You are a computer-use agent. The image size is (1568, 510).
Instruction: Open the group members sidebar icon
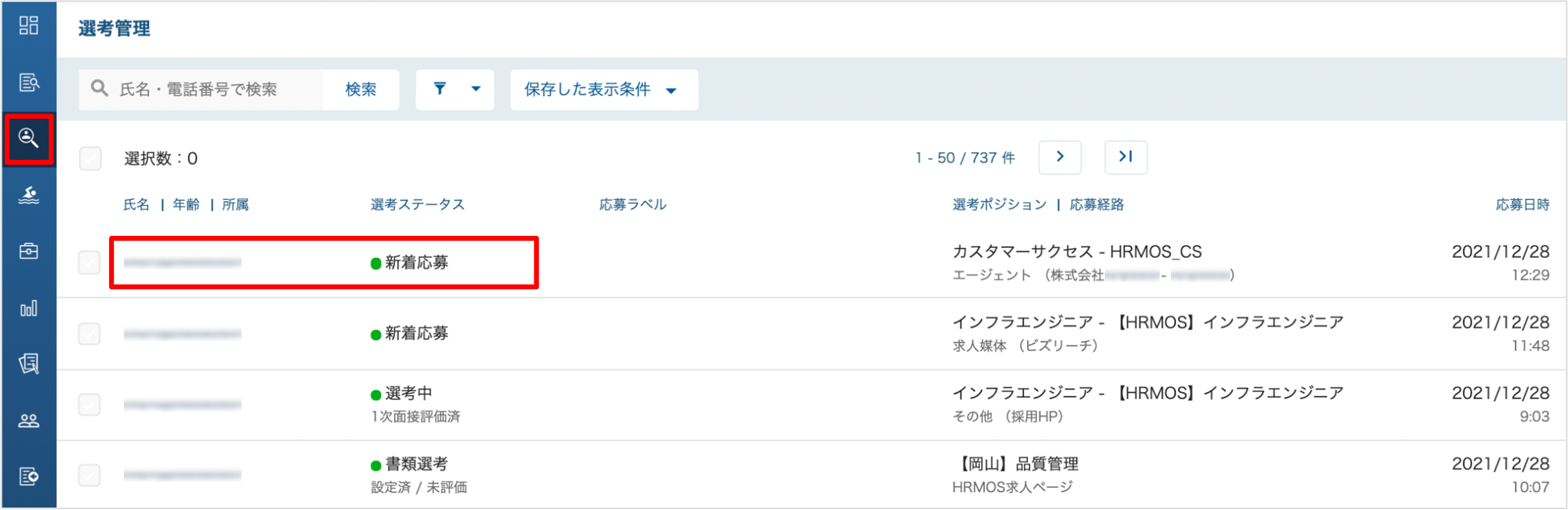coord(28,420)
